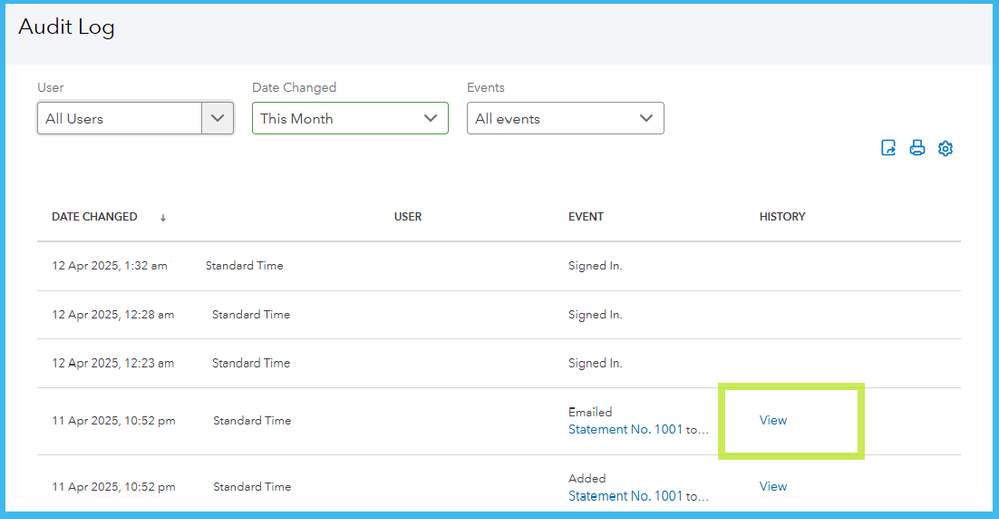The width and height of the screenshot is (999, 519).
Task: Open the settings gear icon
Action: pos(945,148)
